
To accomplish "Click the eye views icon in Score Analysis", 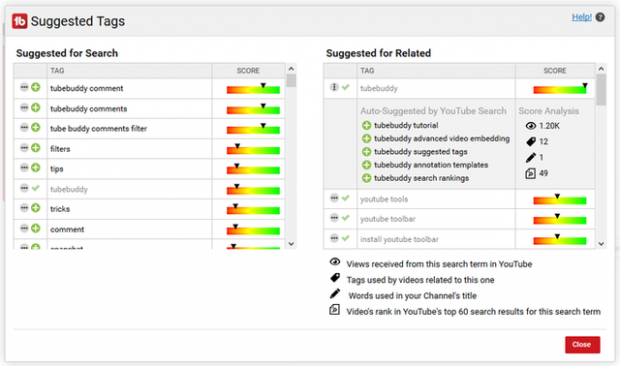I will point(531,126).
